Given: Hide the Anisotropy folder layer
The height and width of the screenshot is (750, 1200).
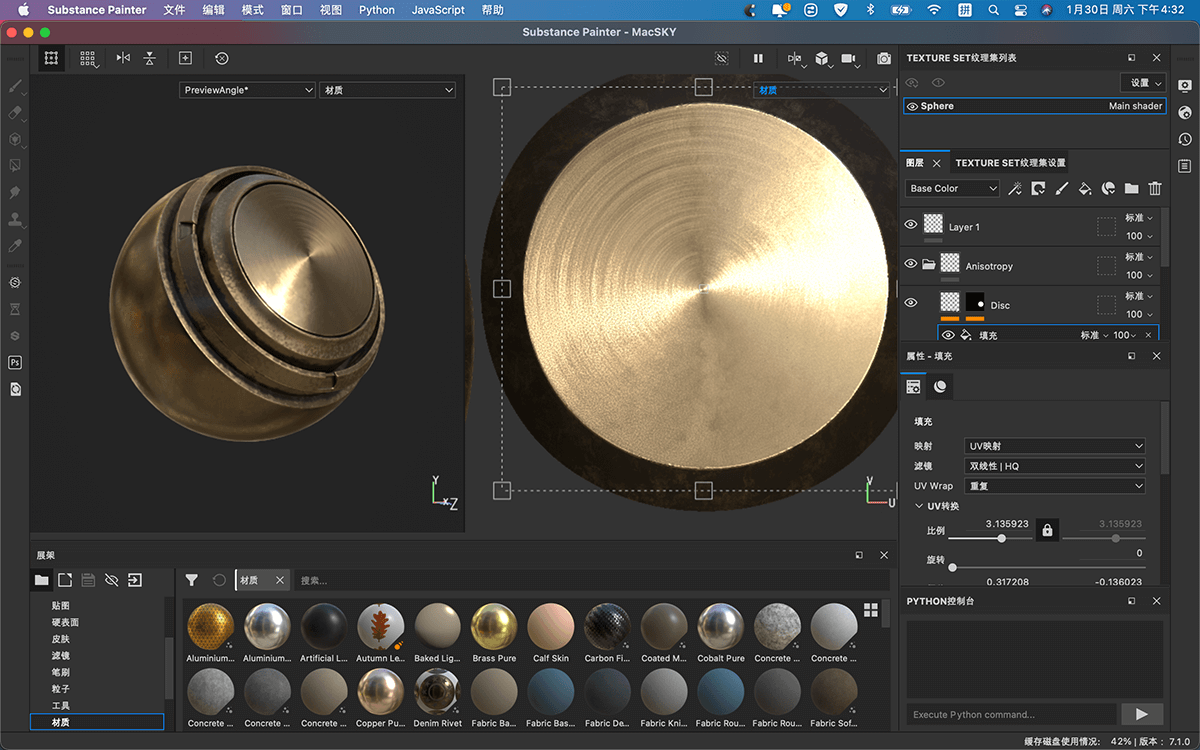Looking at the screenshot, I should (910, 263).
